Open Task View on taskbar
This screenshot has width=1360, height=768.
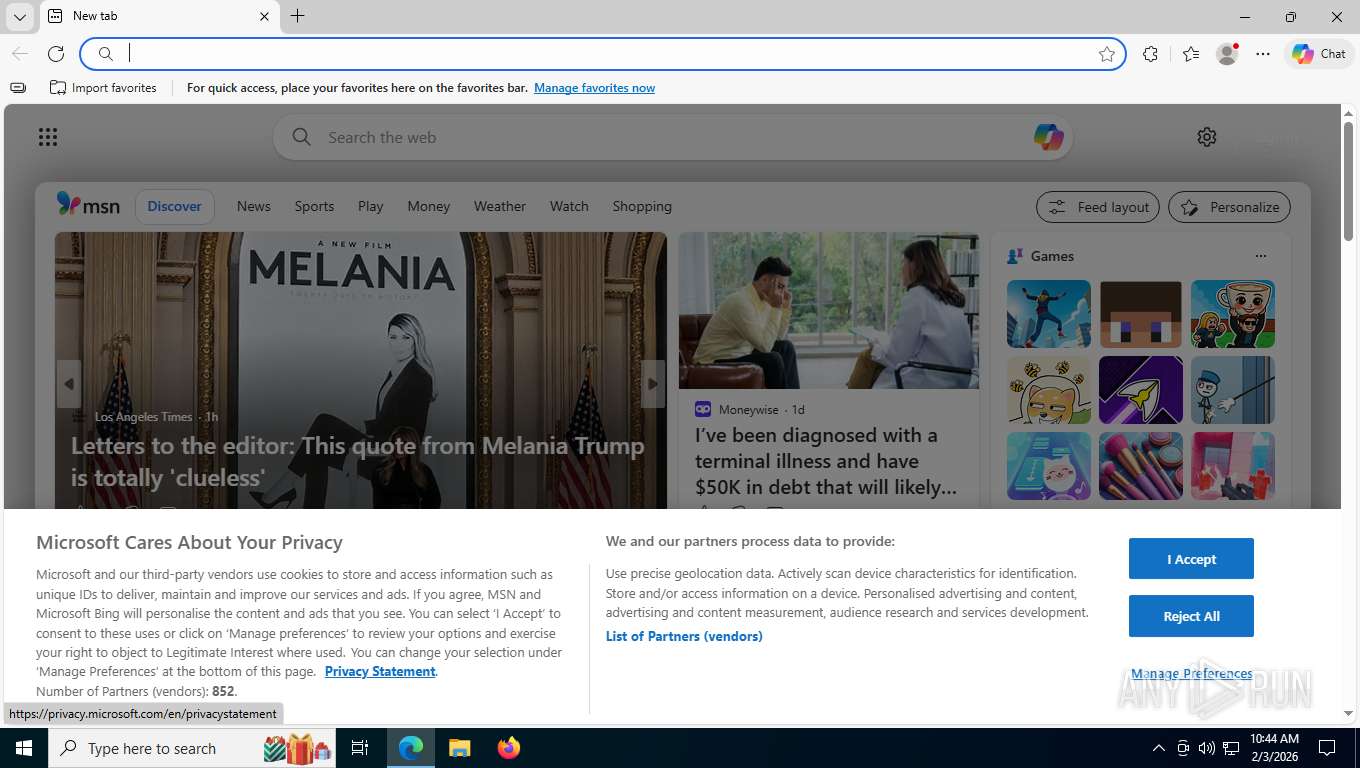(360, 748)
